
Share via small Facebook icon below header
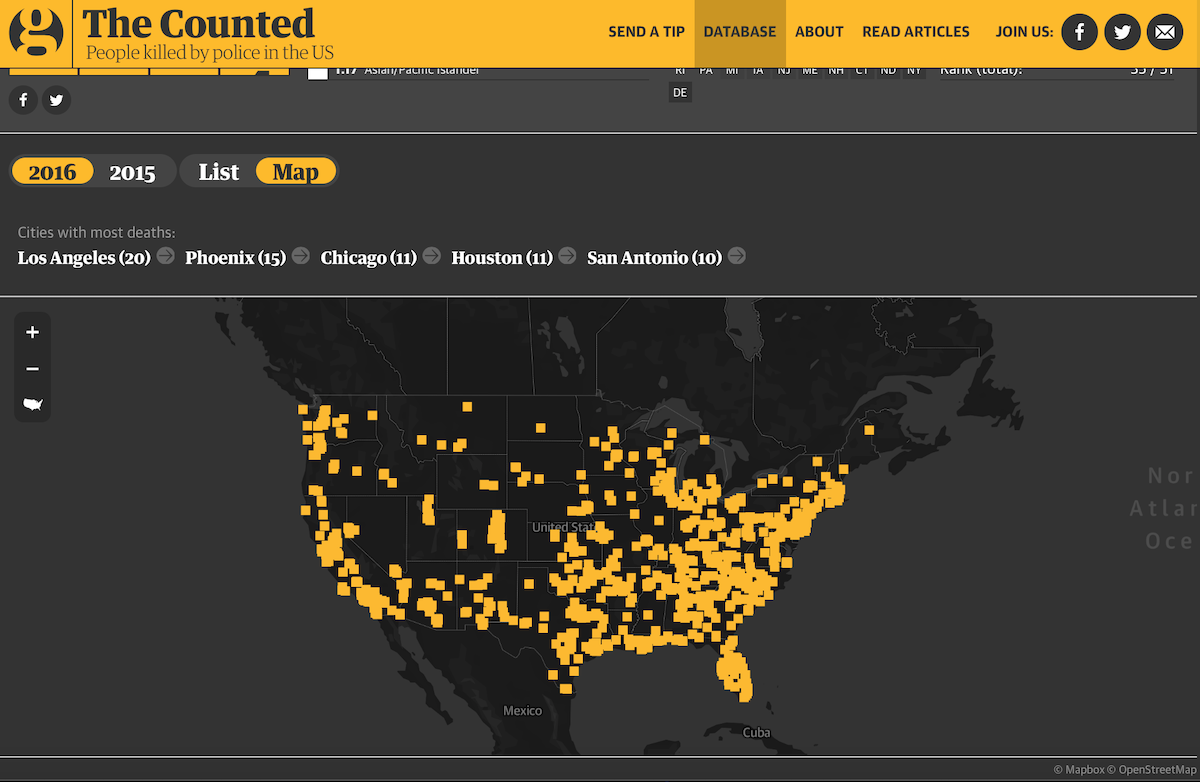[x=23, y=100]
